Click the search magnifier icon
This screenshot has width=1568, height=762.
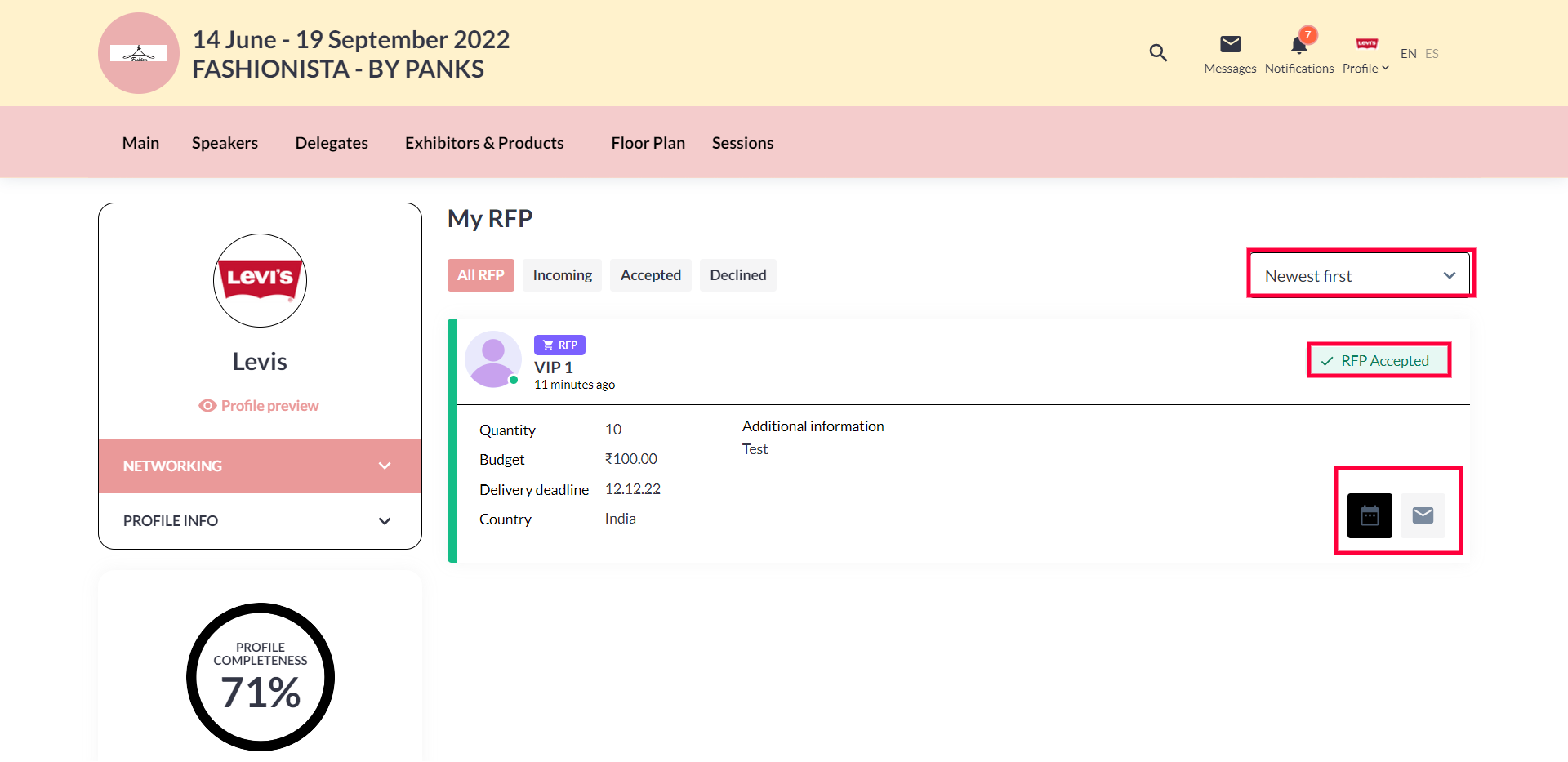[x=1157, y=53]
